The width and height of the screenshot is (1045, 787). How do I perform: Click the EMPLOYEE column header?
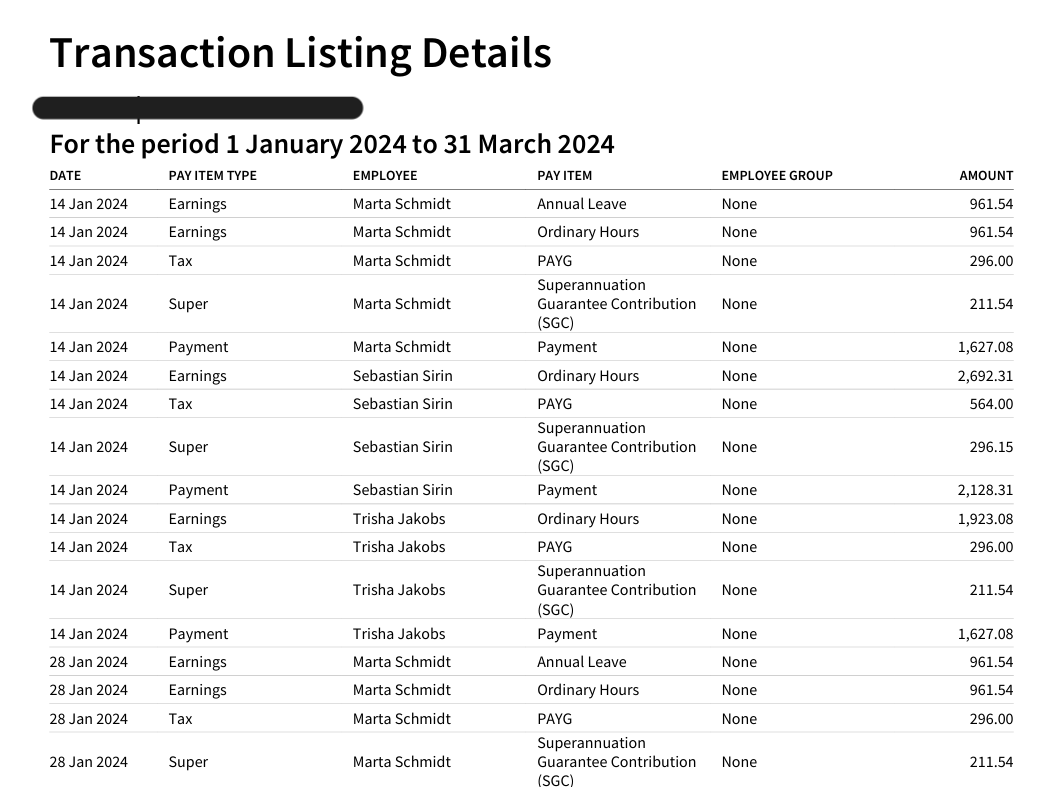pos(385,176)
